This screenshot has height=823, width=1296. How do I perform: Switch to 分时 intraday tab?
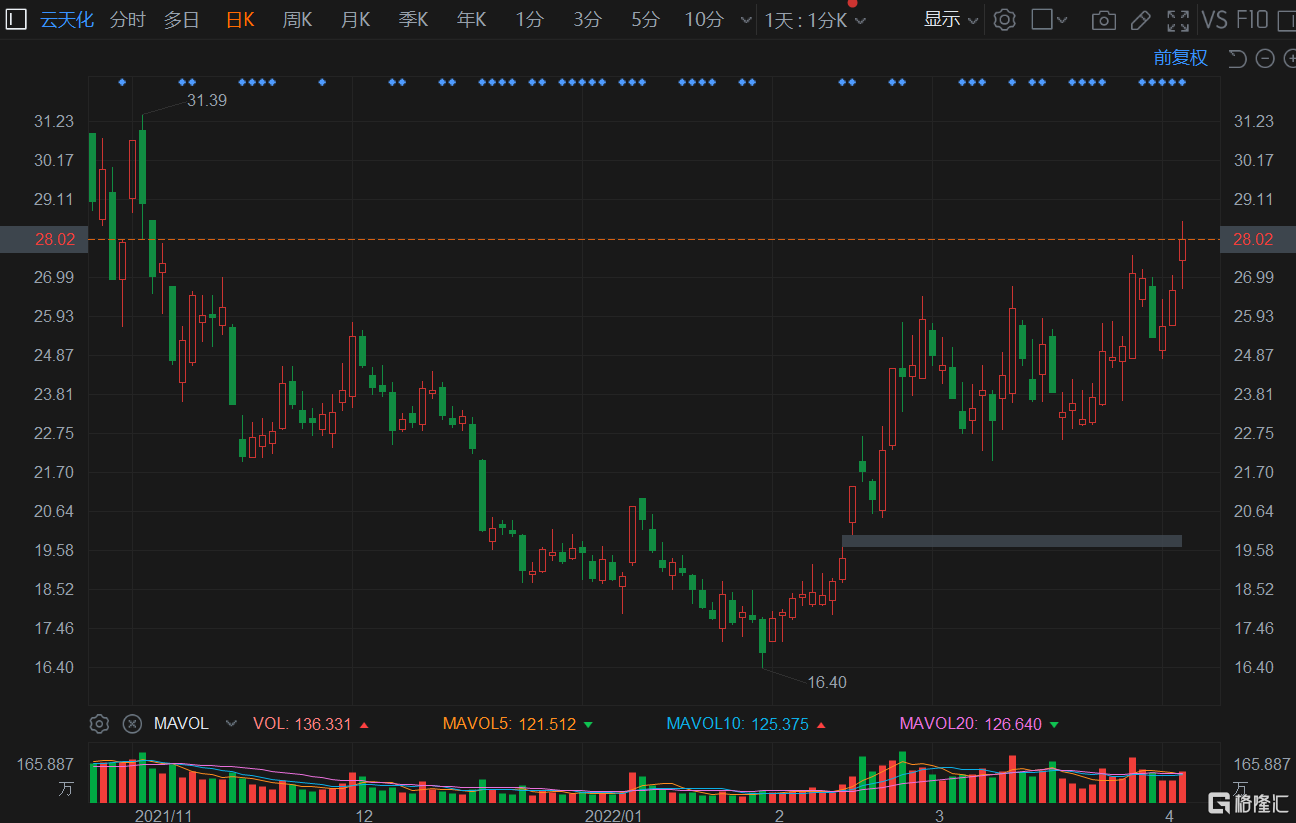[127, 19]
